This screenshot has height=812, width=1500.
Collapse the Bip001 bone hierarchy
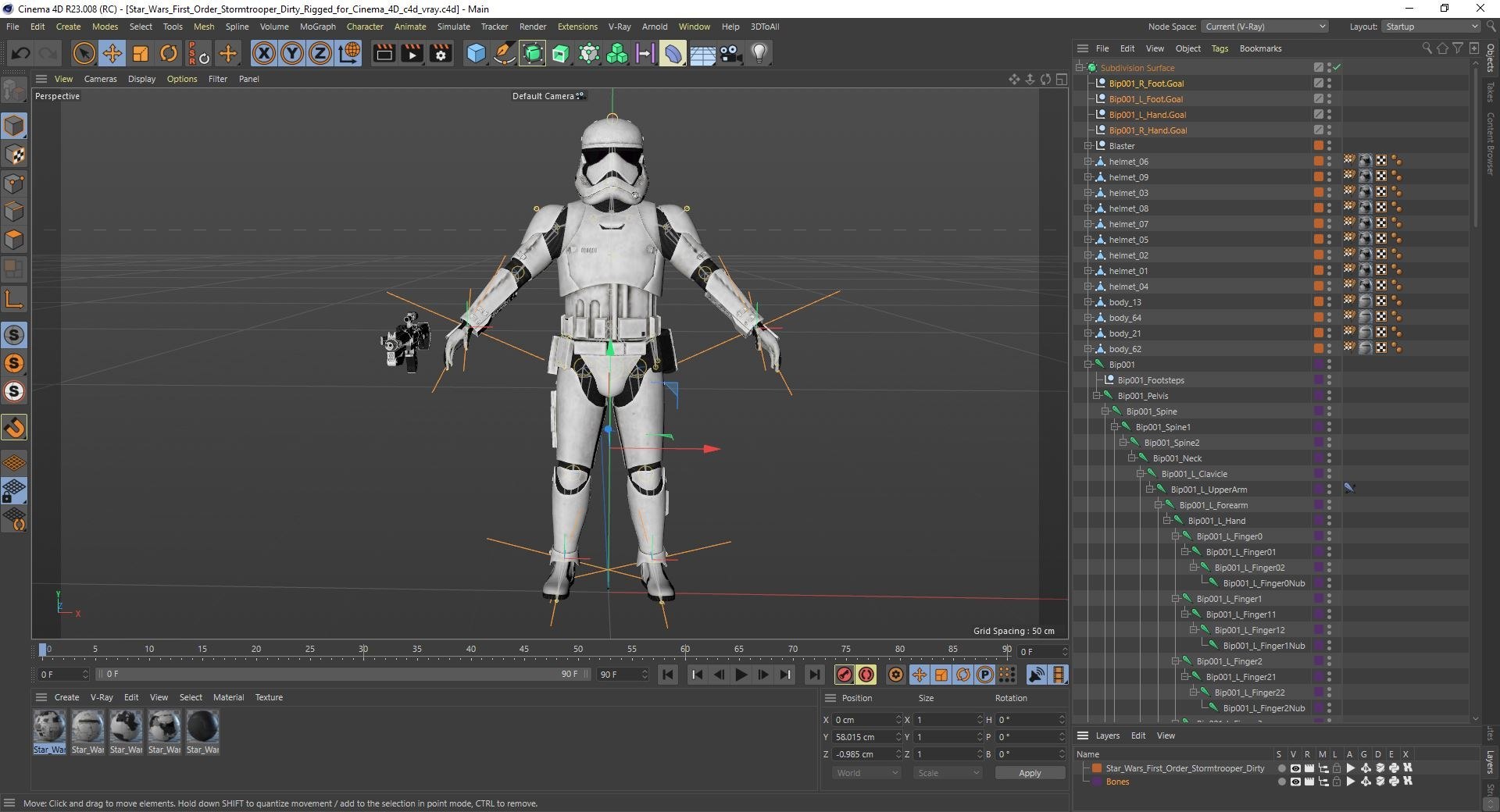click(x=1088, y=365)
